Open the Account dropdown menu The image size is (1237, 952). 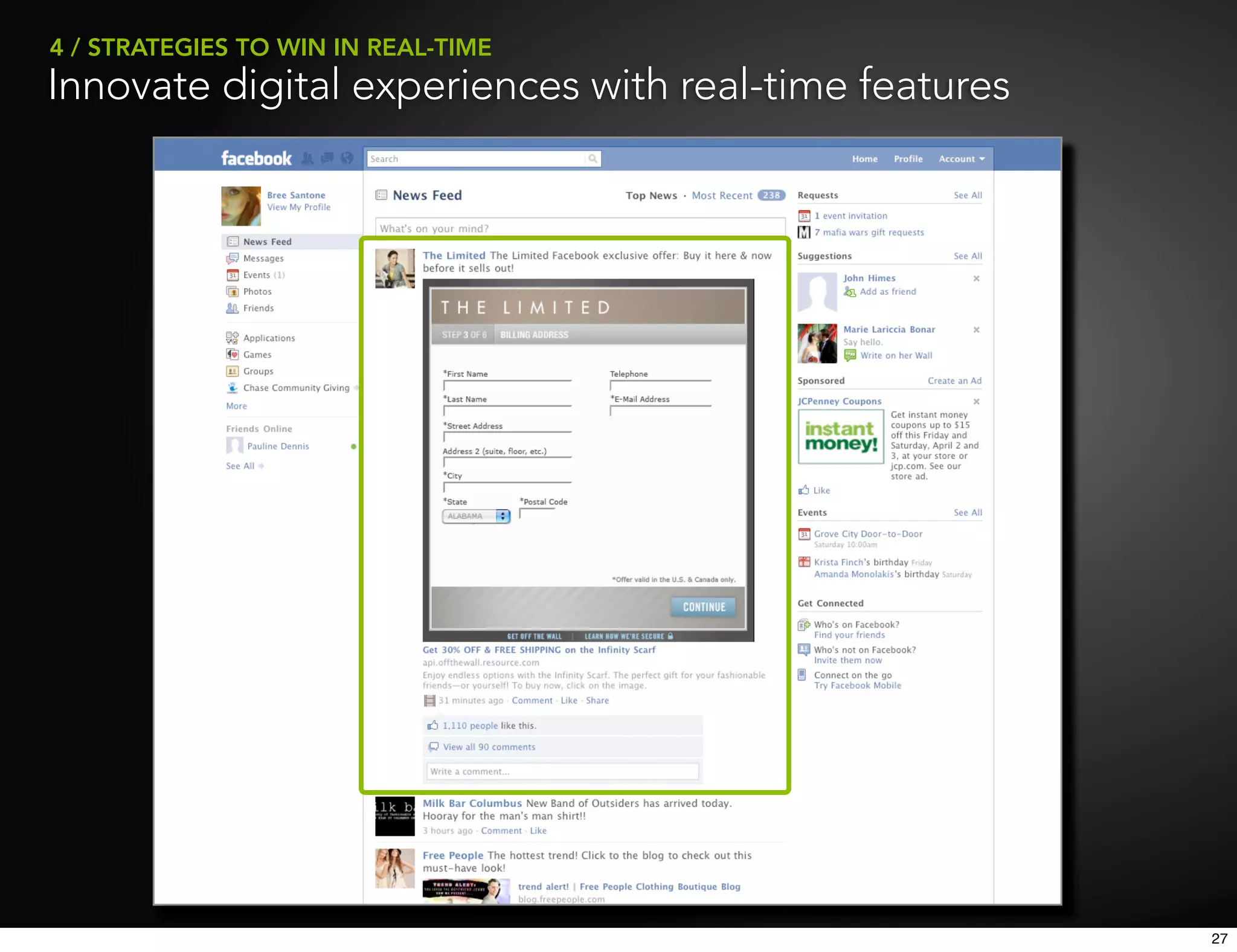coord(962,159)
